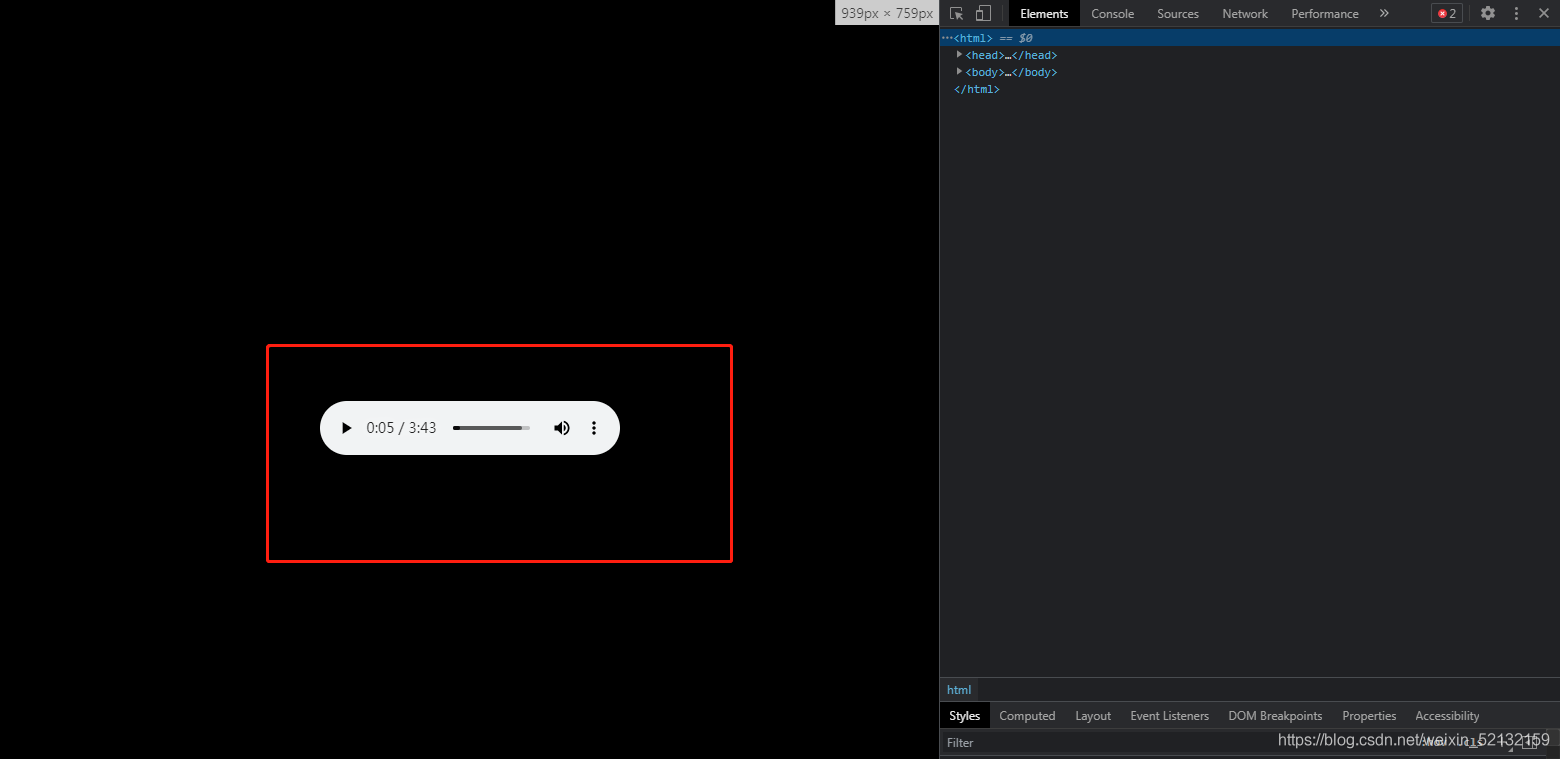Click the 0:05 / 3:43 time display
Image resolution: width=1560 pixels, height=759 pixels.
[401, 428]
